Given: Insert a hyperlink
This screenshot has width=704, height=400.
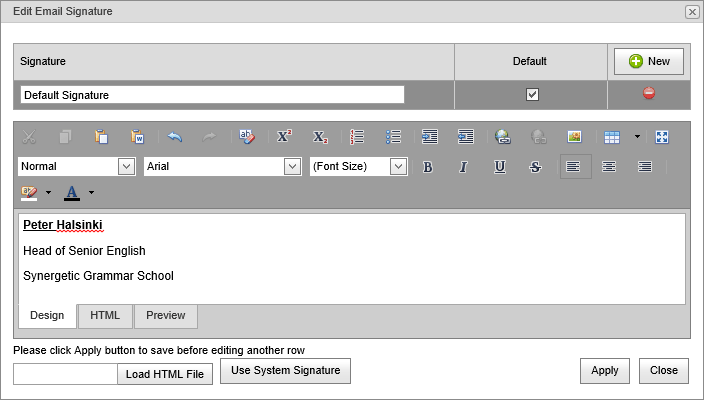Looking at the screenshot, I should click(x=502, y=136).
